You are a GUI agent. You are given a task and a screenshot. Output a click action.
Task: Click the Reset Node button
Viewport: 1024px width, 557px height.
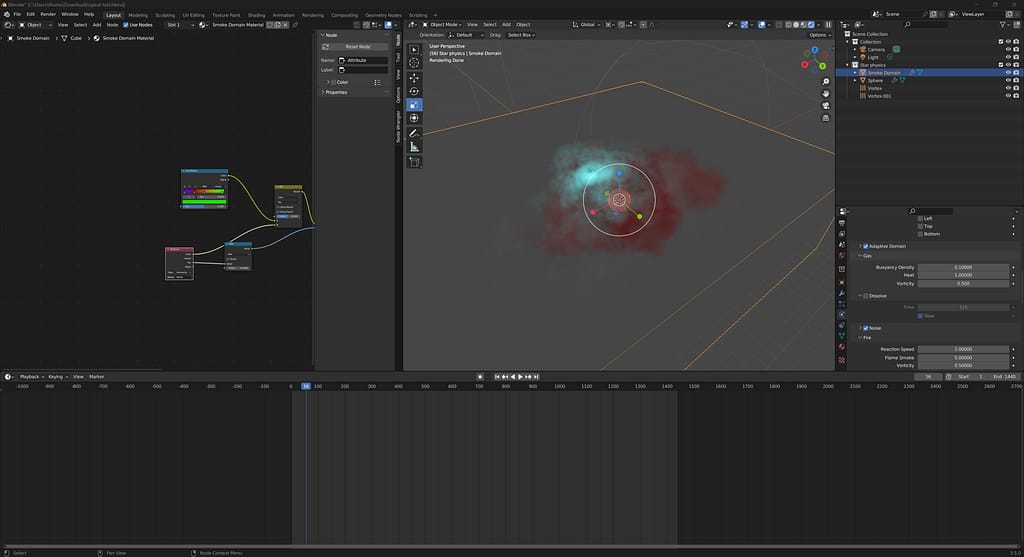click(x=357, y=47)
